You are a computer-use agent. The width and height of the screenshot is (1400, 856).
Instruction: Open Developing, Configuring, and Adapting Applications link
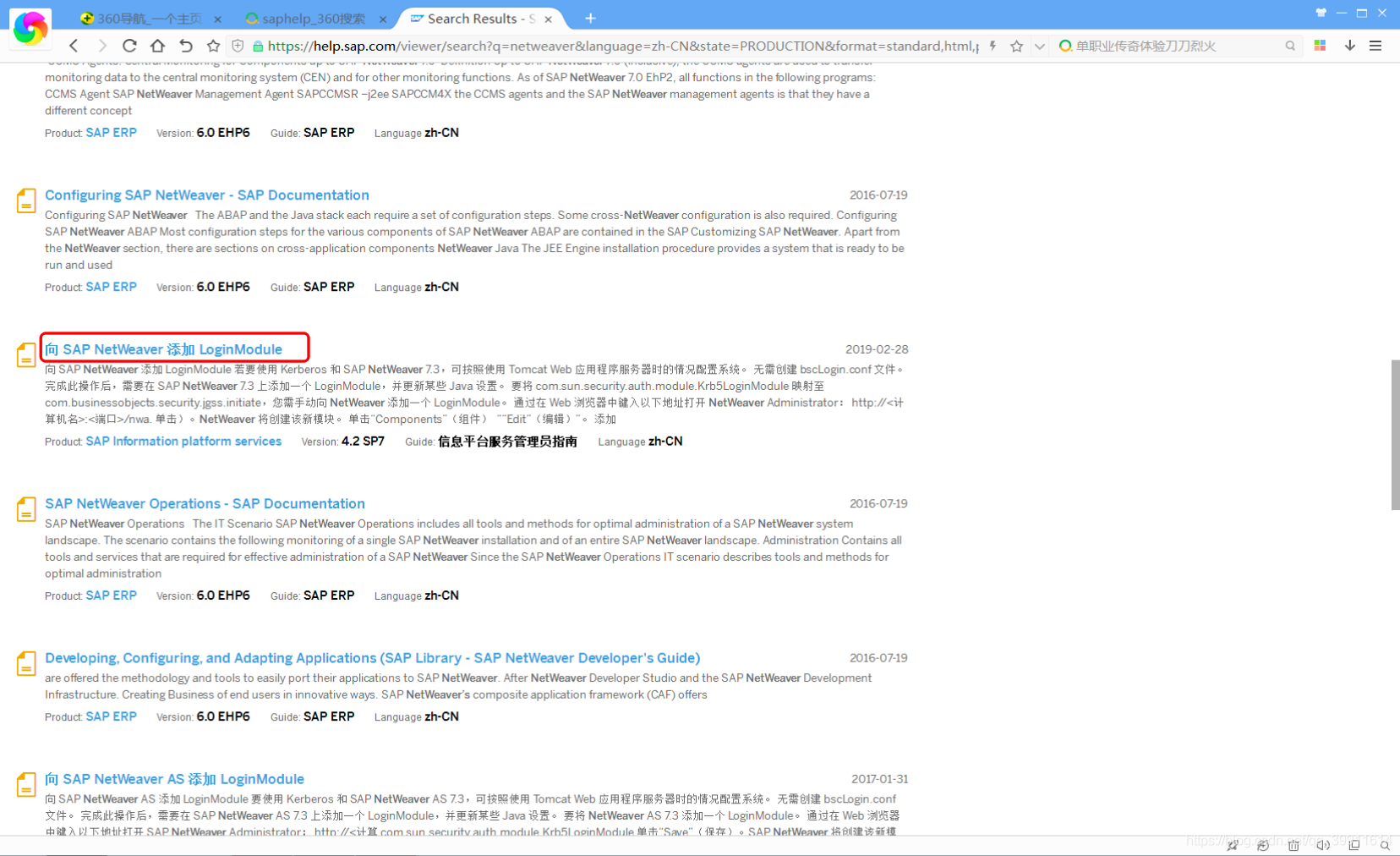(x=372, y=658)
